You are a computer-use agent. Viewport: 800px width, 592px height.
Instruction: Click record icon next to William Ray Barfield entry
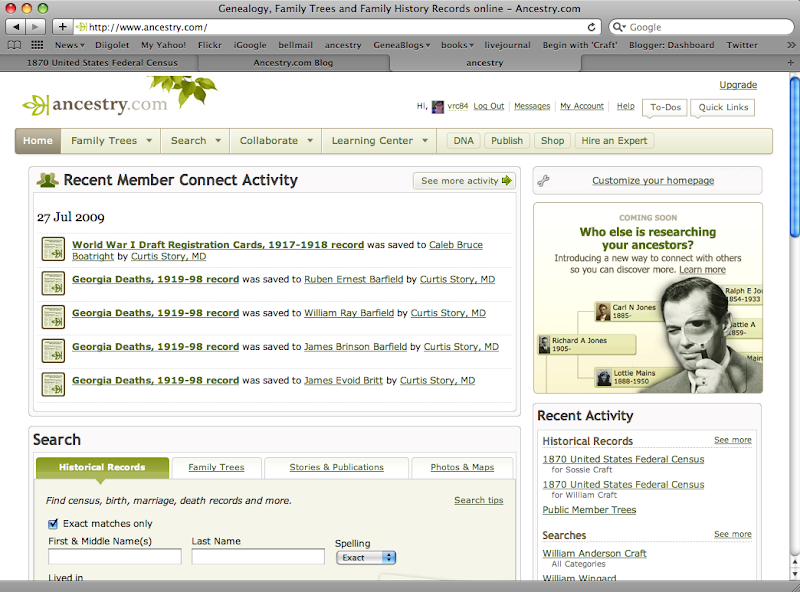[53, 317]
